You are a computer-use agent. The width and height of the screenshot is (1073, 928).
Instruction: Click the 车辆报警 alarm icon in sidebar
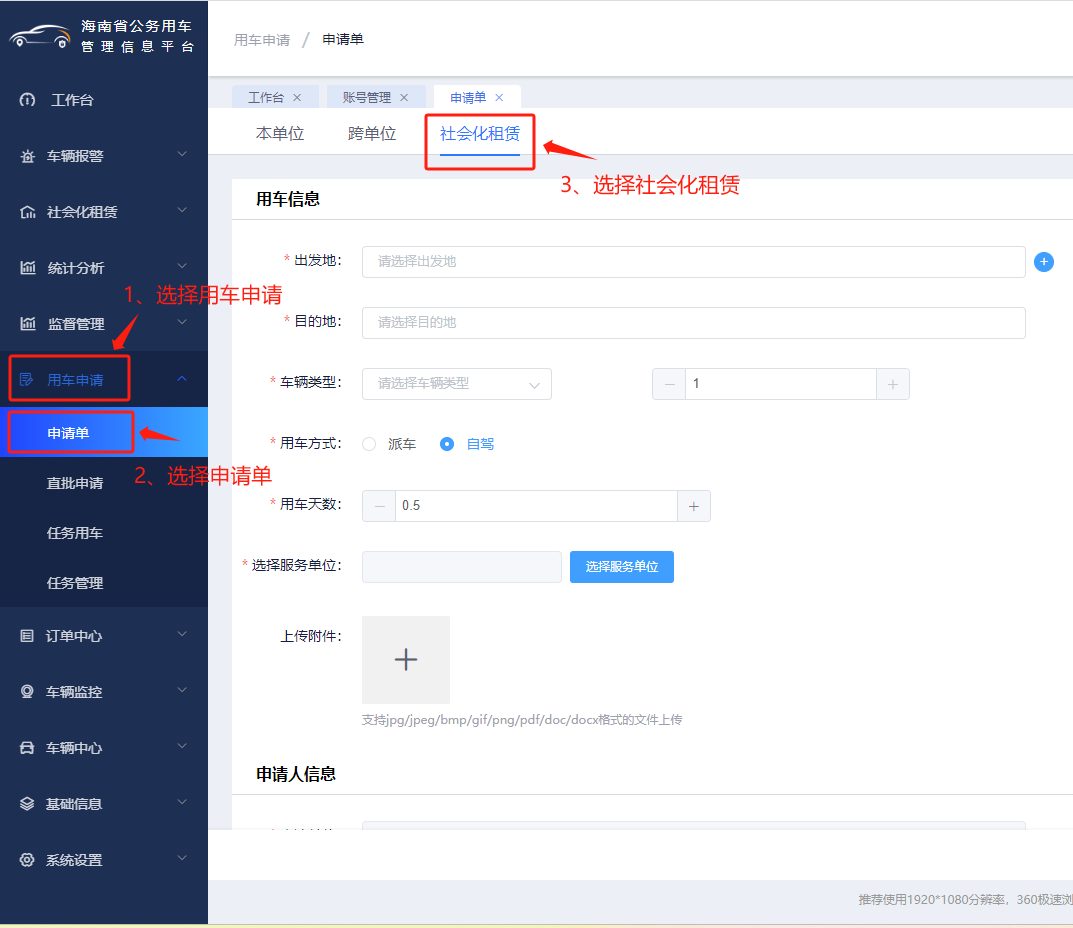27,156
